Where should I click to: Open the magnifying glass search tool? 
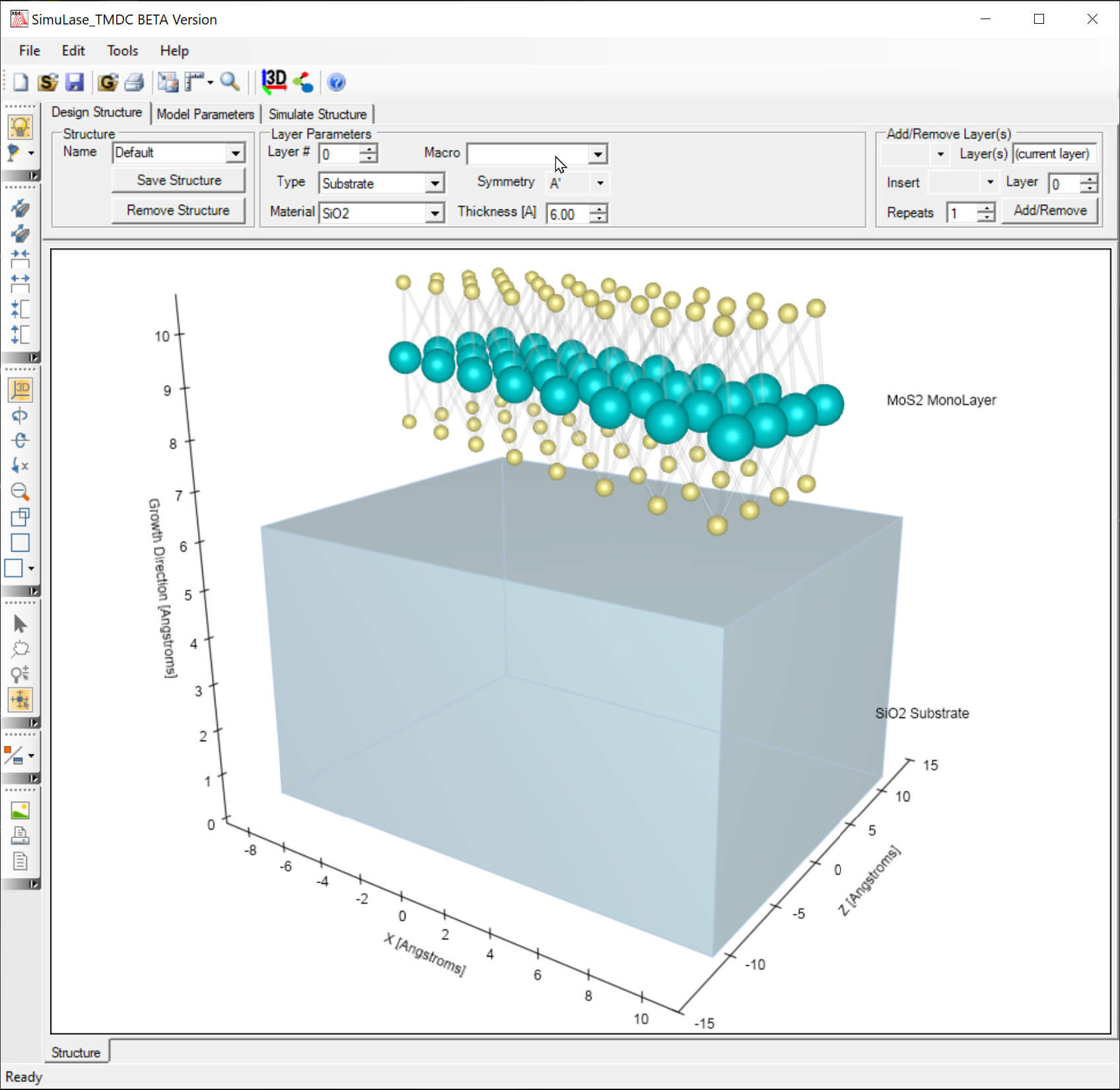pyautogui.click(x=230, y=82)
